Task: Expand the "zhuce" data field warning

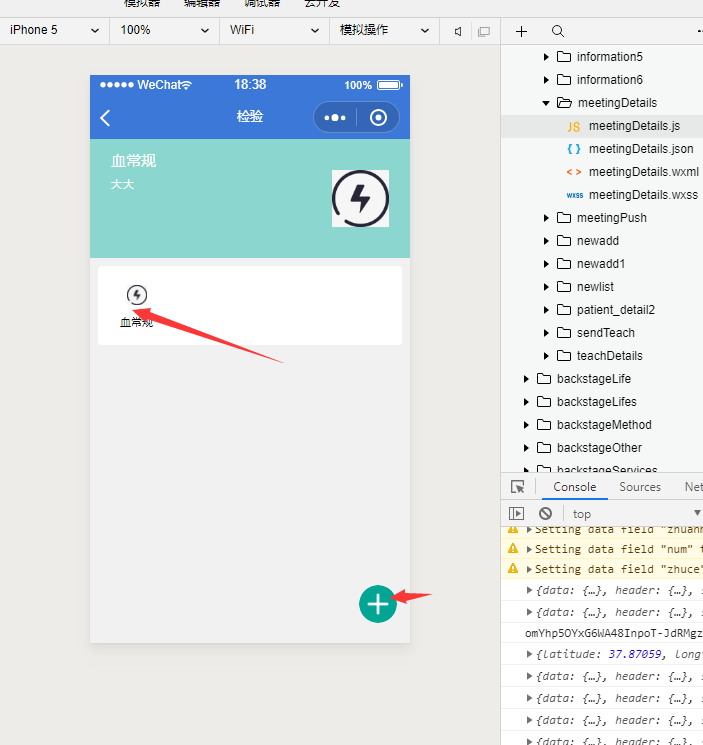Action: click(529, 569)
